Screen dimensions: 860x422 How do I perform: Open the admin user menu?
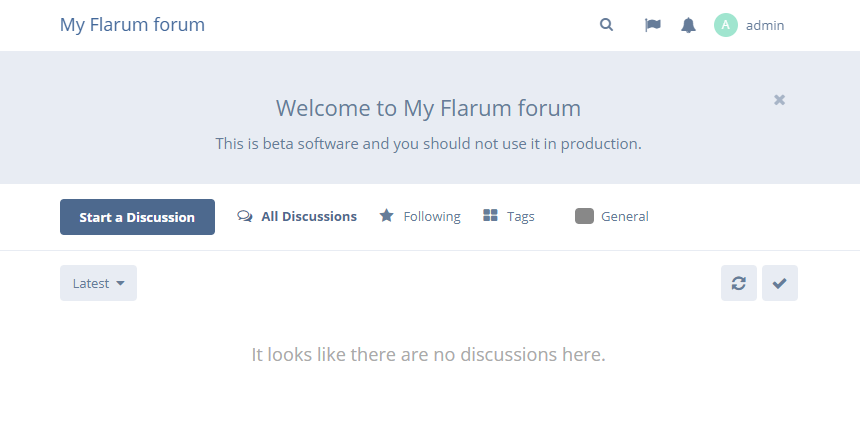tap(749, 25)
